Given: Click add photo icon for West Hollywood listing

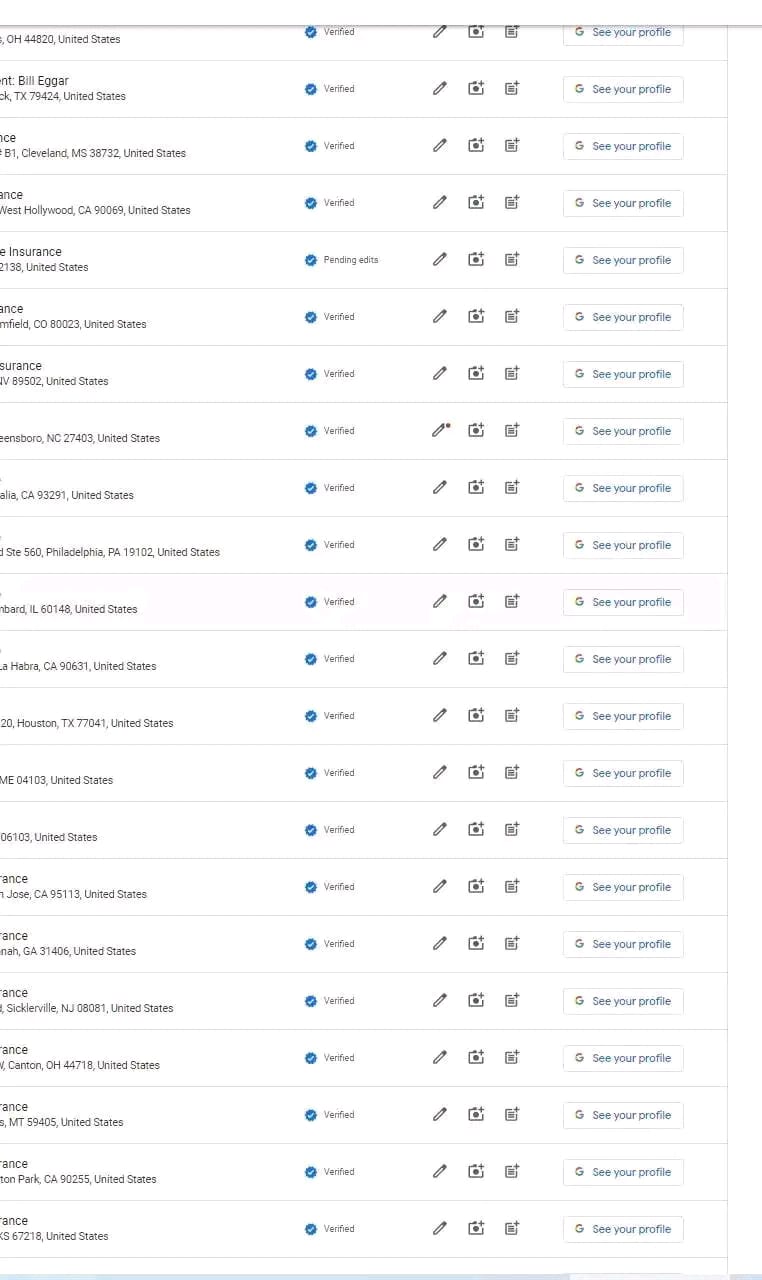Looking at the screenshot, I should tap(476, 203).
